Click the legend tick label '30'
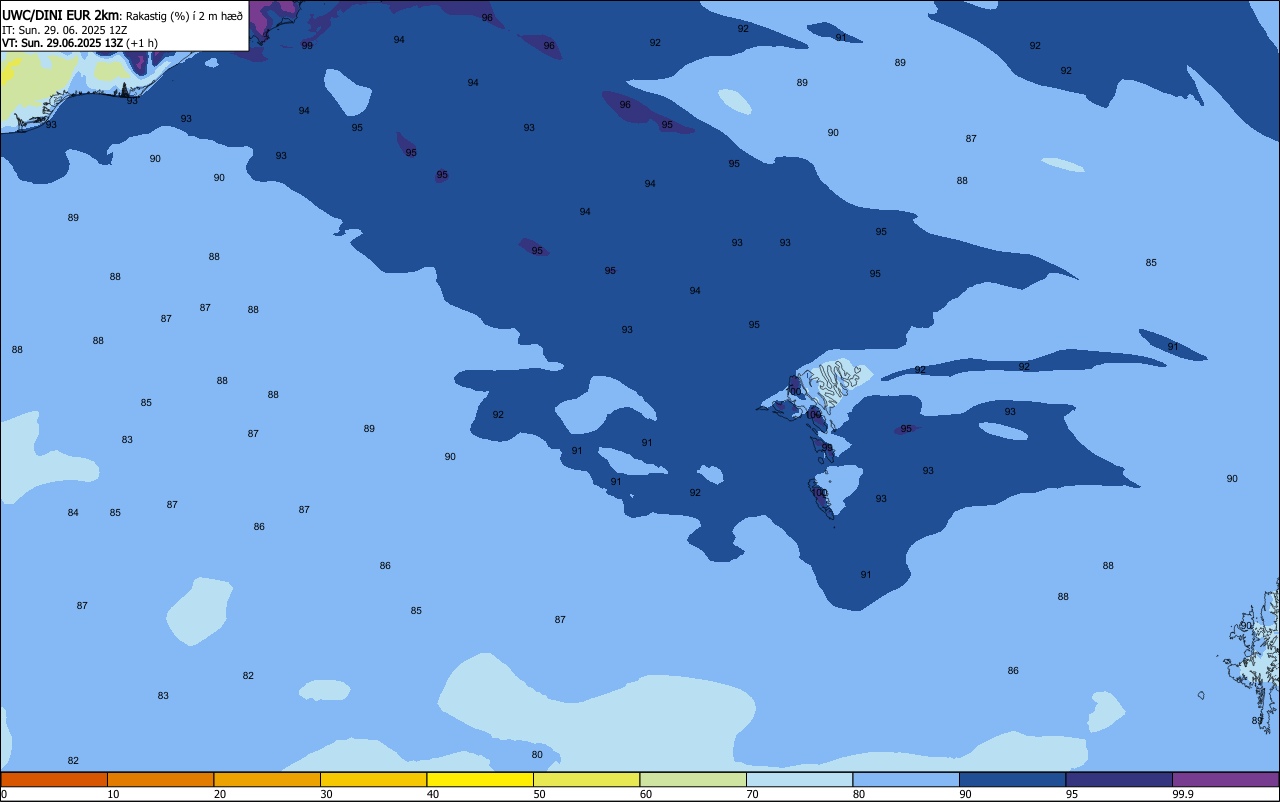 326,794
